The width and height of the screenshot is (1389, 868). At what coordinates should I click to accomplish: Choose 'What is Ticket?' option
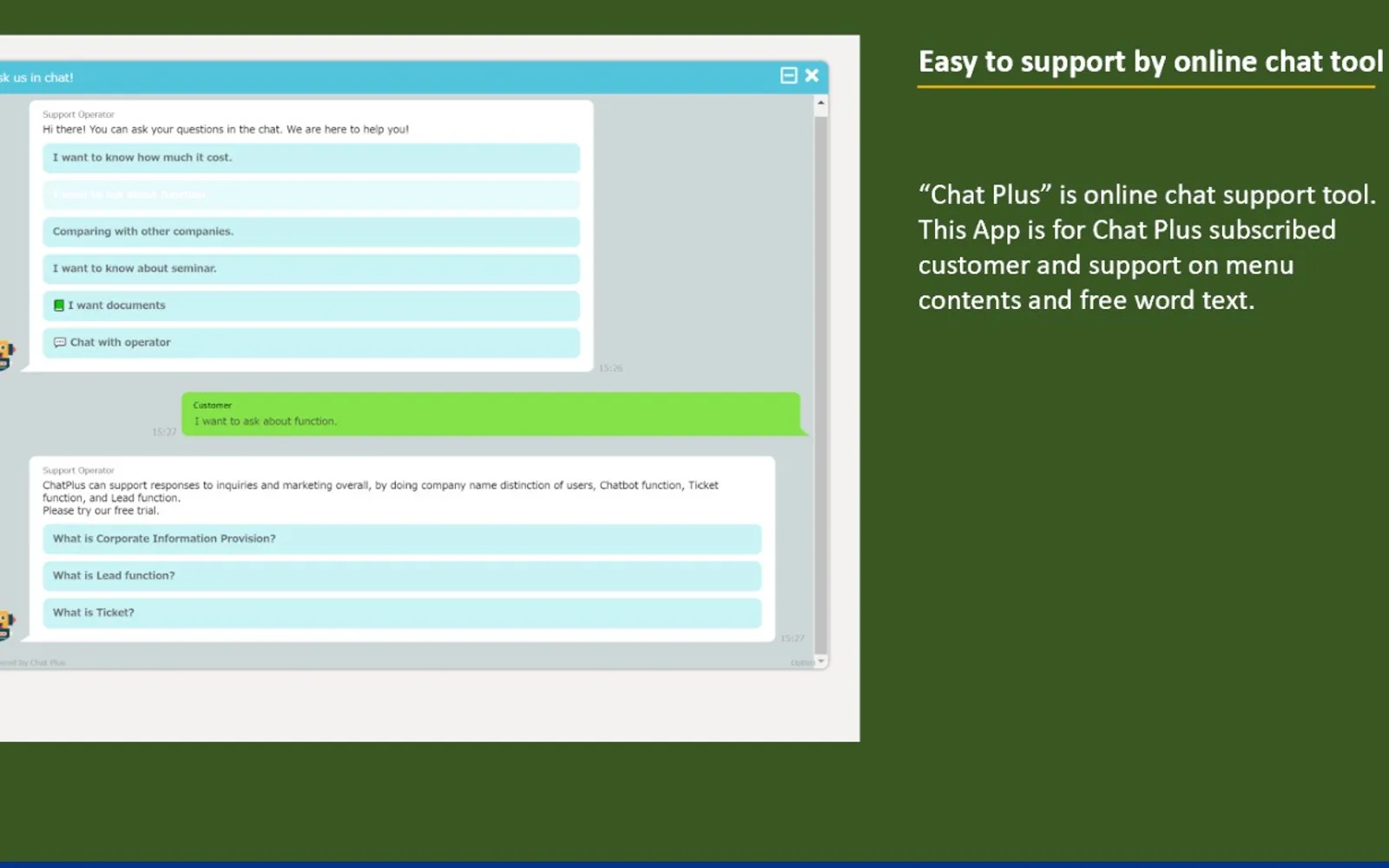click(402, 613)
